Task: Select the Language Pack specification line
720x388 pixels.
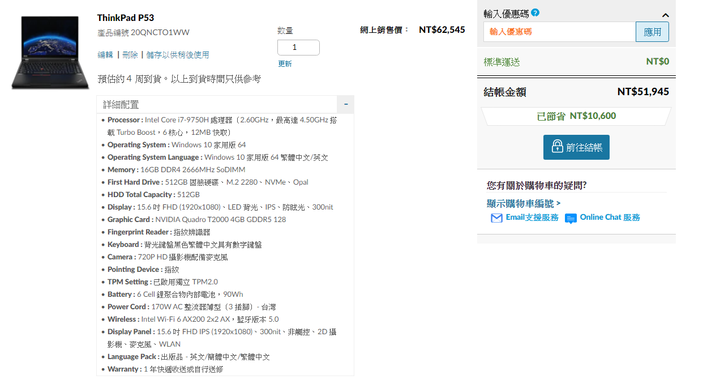Action: tap(188, 357)
